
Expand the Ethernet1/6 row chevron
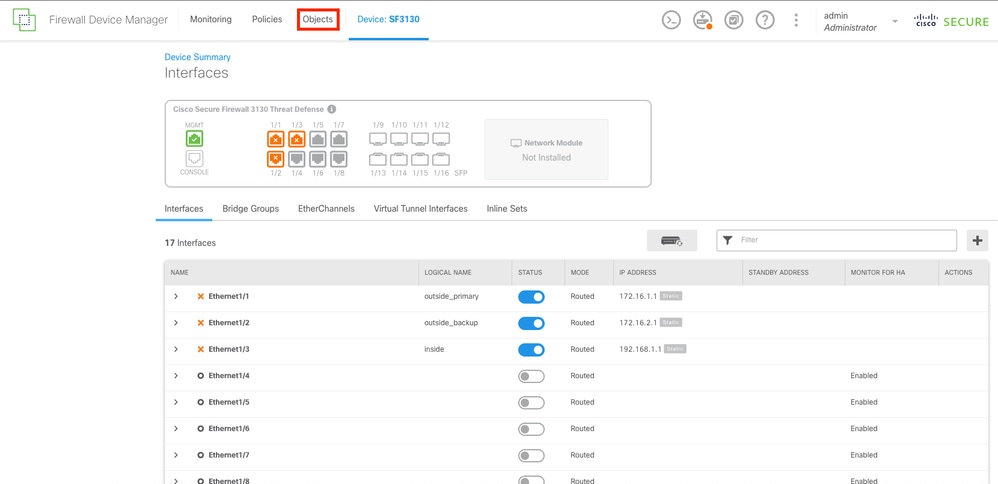[176, 429]
